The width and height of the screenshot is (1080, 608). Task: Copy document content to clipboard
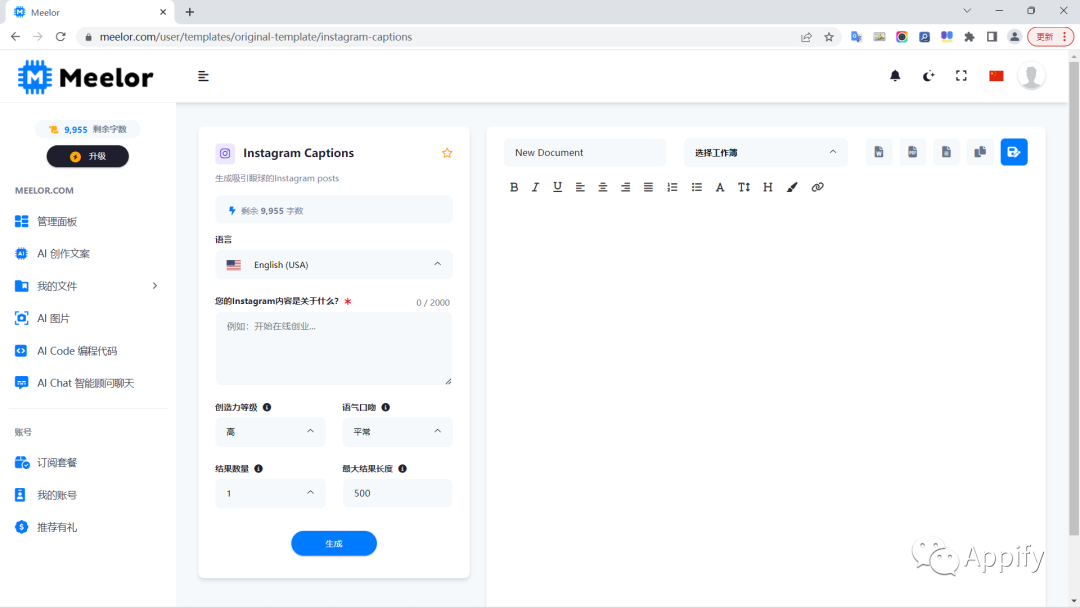980,152
